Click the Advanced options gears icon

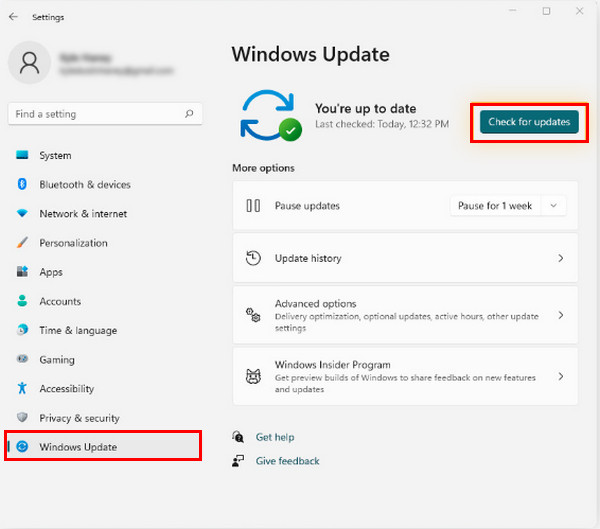click(x=253, y=315)
